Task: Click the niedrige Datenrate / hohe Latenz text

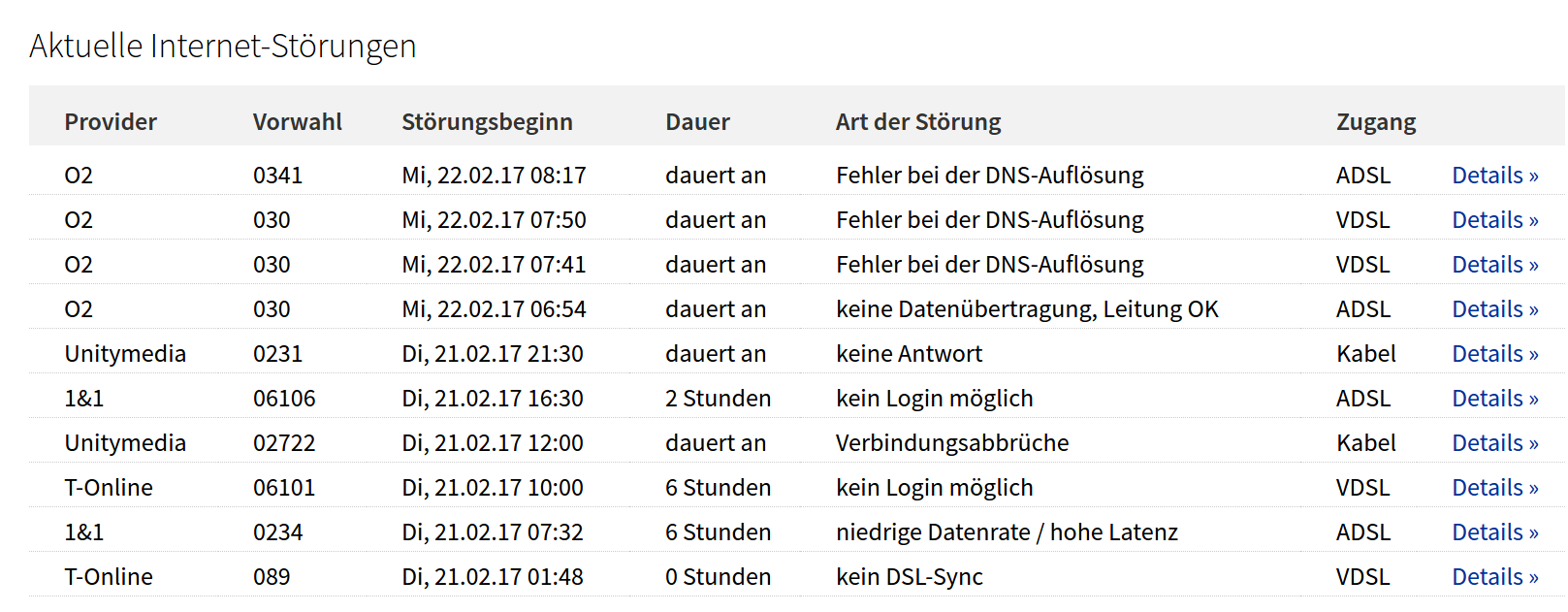Action: [x=1007, y=532]
